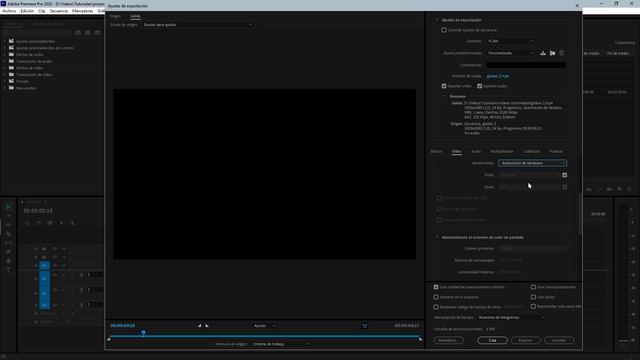
Task: Toggle the Exportar vídeo checkbox
Action: tap(444, 86)
